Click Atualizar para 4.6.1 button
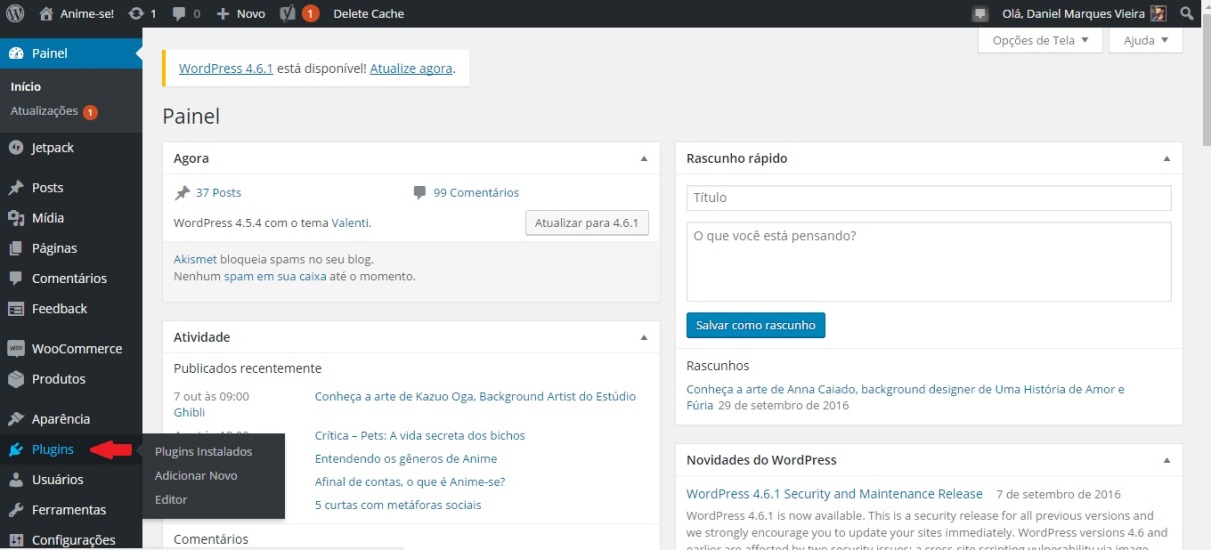The height and width of the screenshot is (550, 1211). [x=587, y=223]
